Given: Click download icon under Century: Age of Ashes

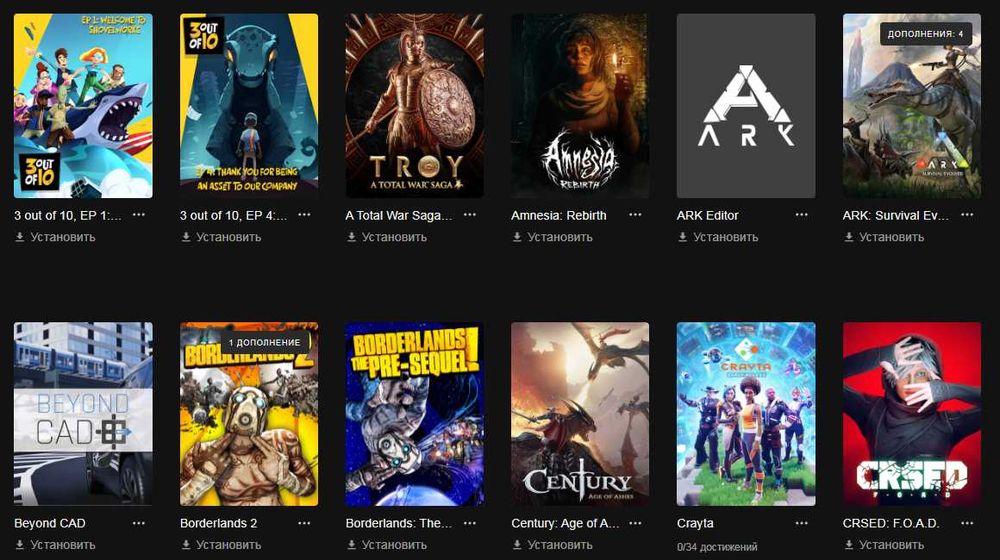Looking at the screenshot, I should (517, 545).
